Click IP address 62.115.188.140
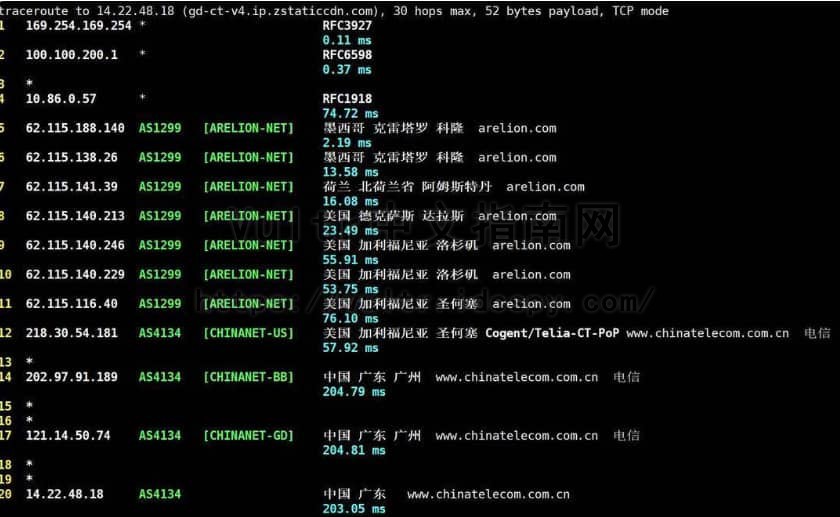840x517 pixels. tap(75, 128)
